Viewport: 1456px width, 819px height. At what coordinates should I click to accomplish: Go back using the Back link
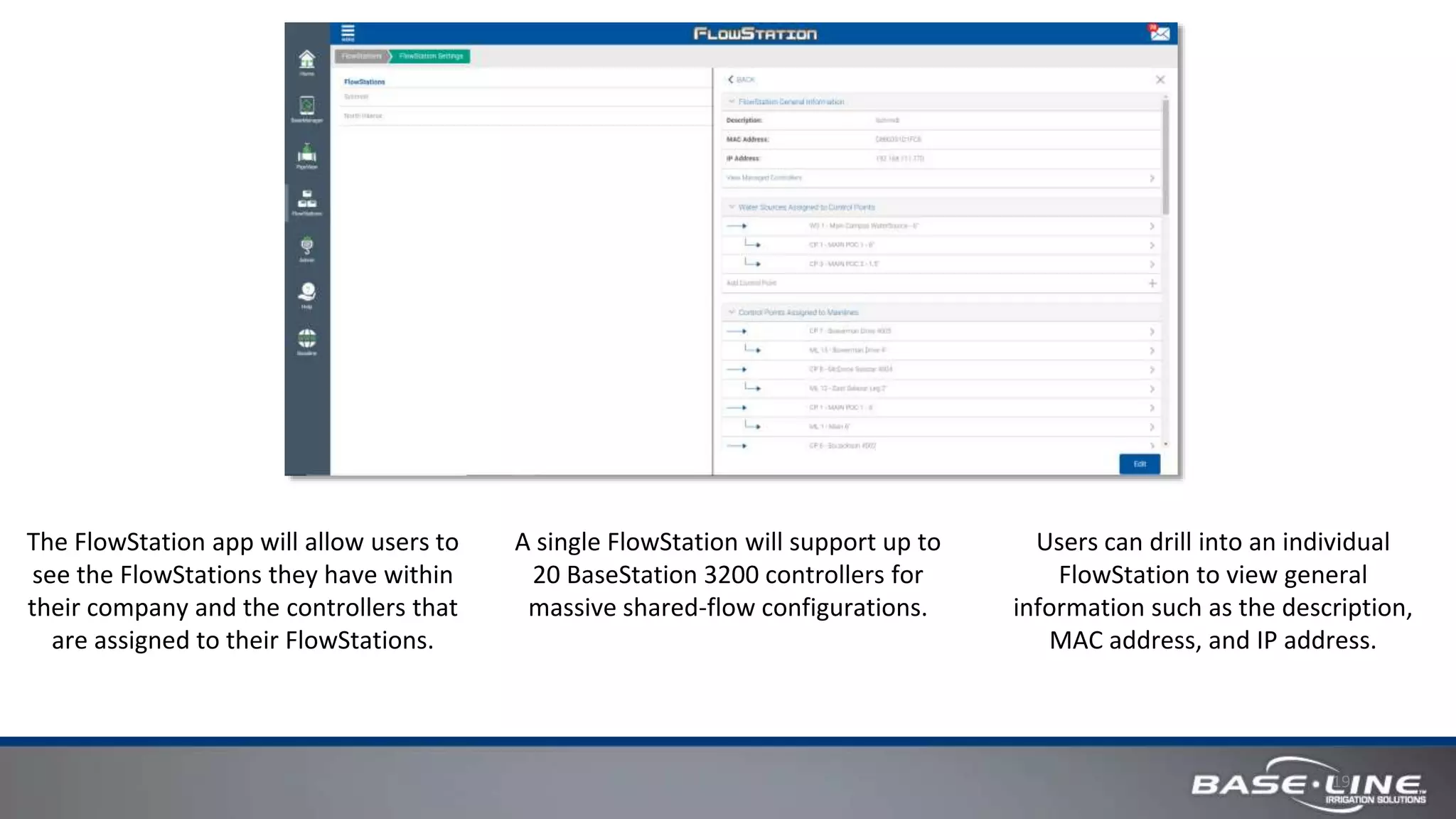pos(741,80)
